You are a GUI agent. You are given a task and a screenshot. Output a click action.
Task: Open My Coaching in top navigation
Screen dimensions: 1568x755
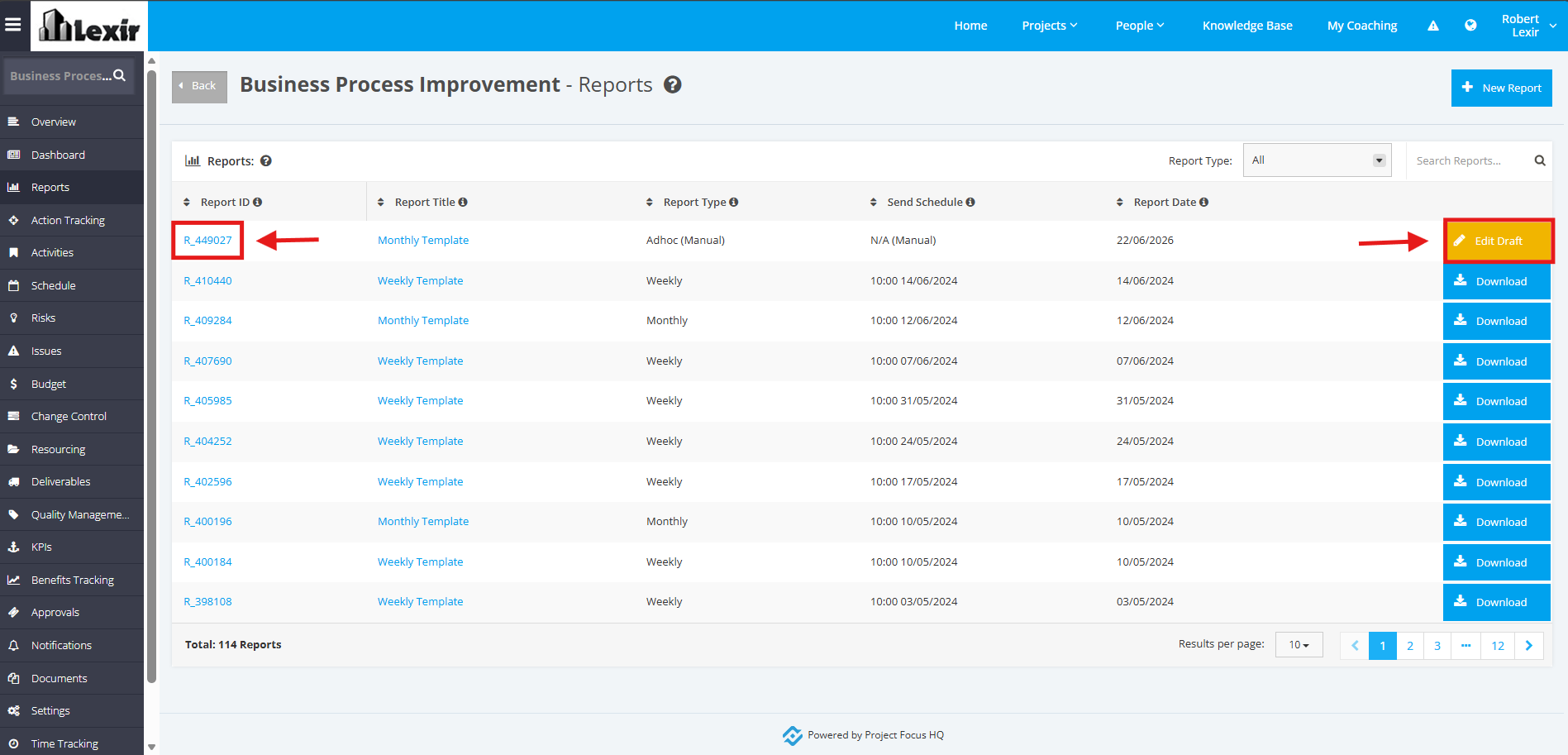tap(1362, 26)
